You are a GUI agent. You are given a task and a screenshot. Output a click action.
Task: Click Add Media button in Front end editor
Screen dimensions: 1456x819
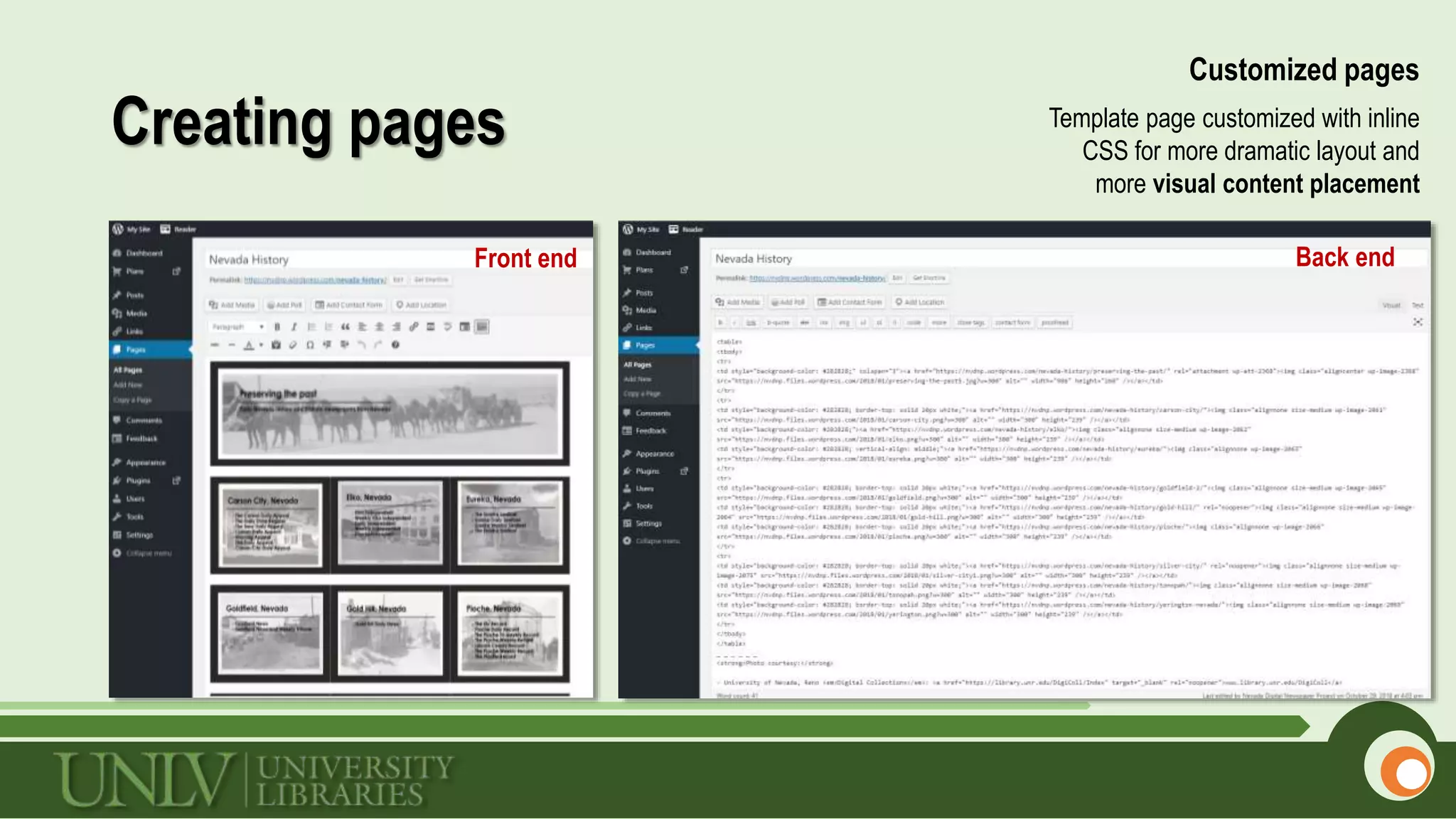coord(232,305)
